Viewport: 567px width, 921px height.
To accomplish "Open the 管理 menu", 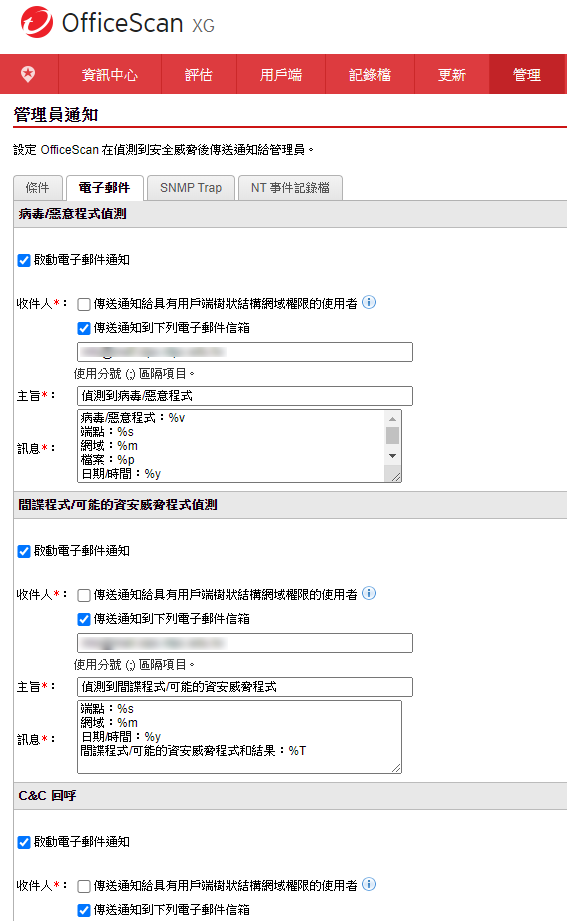I will [526, 75].
